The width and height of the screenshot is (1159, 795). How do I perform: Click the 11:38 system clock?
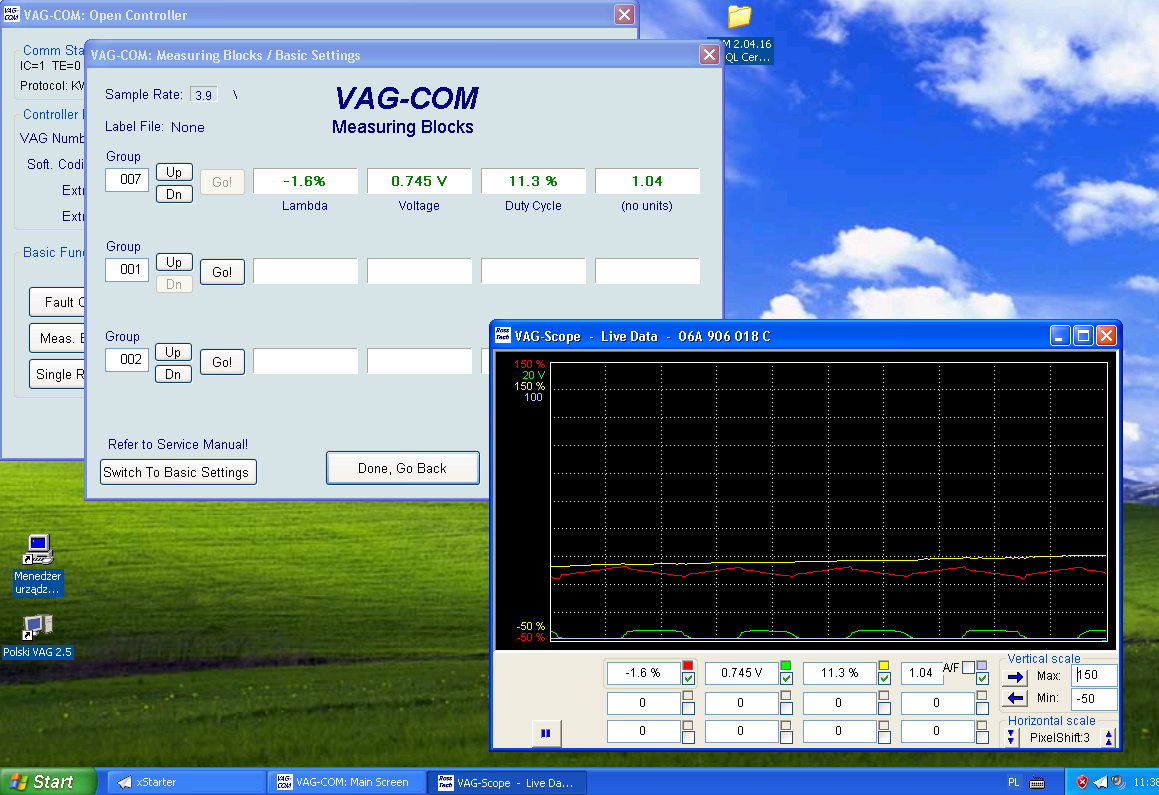click(1146, 782)
